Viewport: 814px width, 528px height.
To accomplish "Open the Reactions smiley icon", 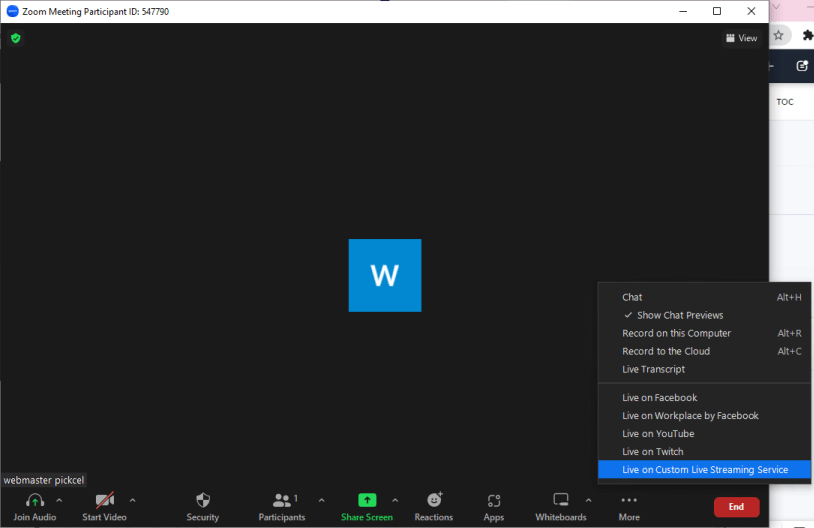I will [x=434, y=500].
